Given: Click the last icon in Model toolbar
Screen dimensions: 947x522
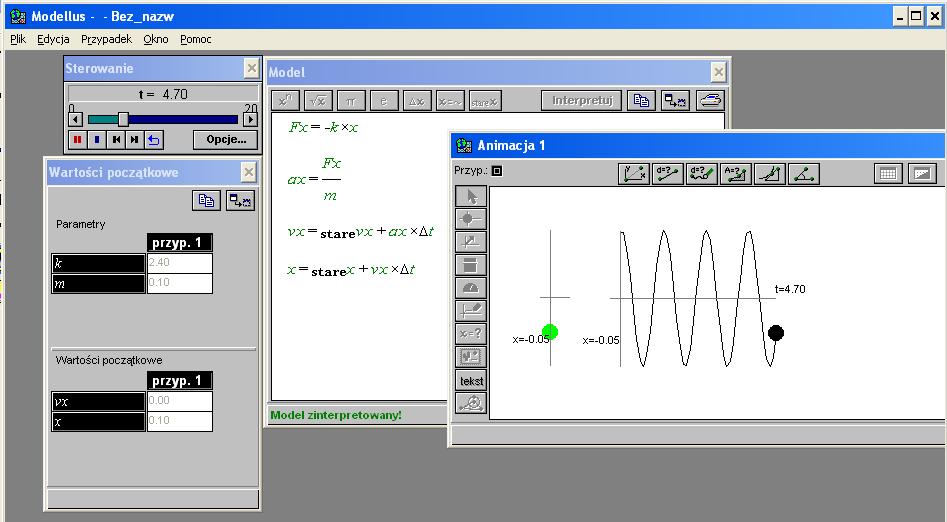Looking at the screenshot, I should pos(710,100).
